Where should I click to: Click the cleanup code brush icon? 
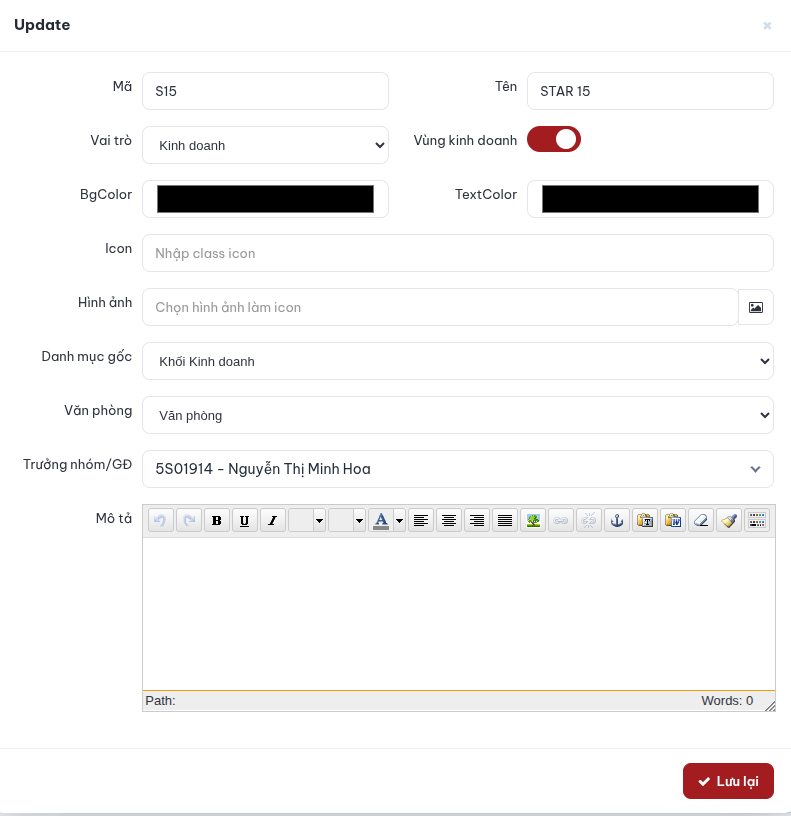[x=729, y=520]
